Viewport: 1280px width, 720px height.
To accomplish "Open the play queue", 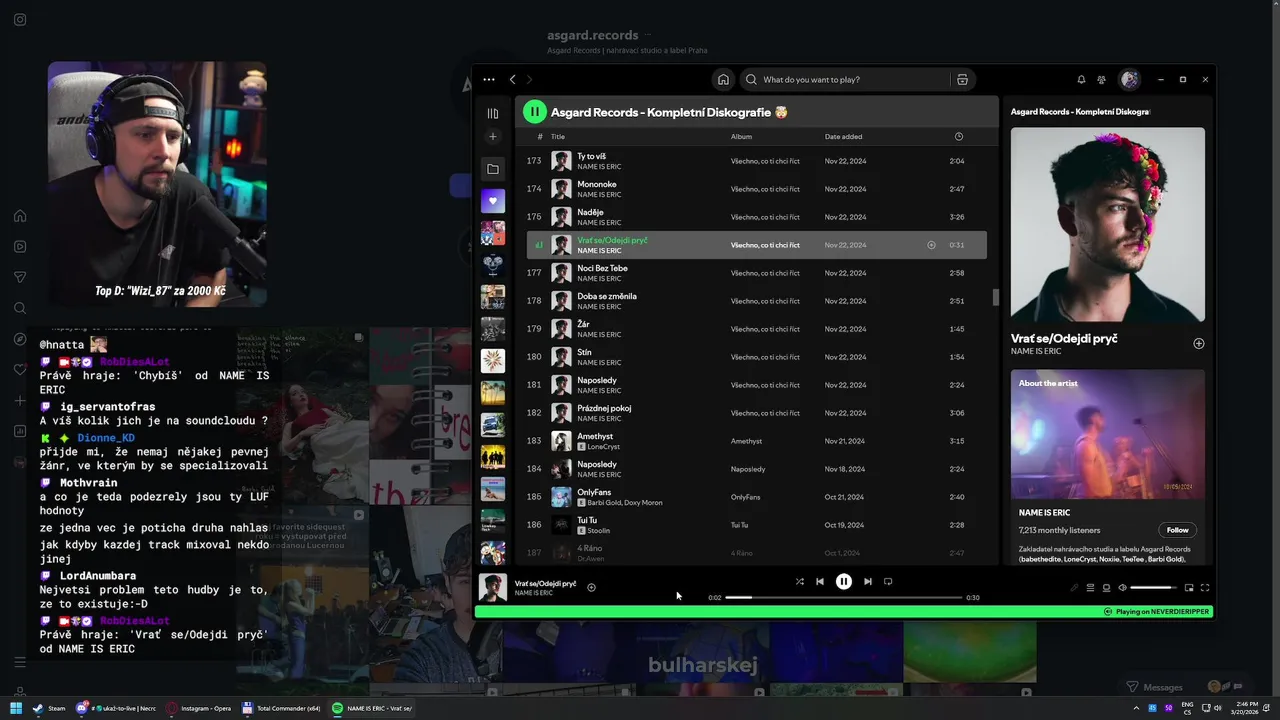I will 1091,588.
